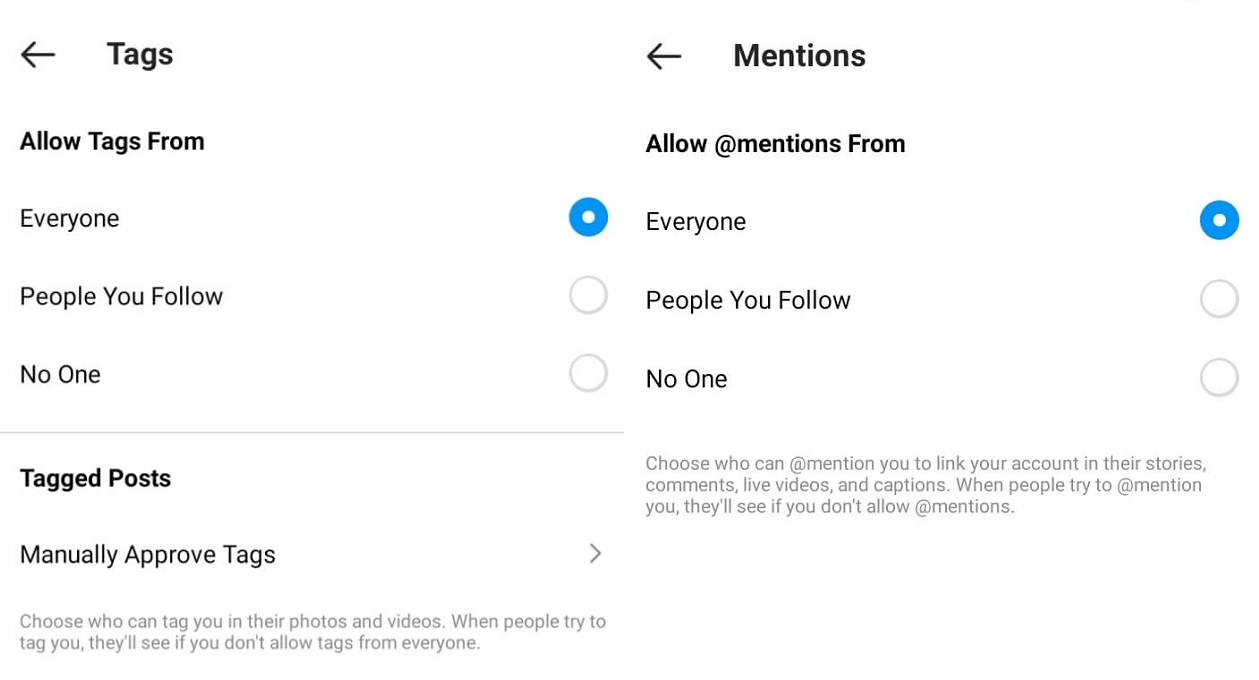Image resolution: width=1259 pixels, height=680 pixels.
Task: Click the Mentions page title
Action: click(x=799, y=56)
